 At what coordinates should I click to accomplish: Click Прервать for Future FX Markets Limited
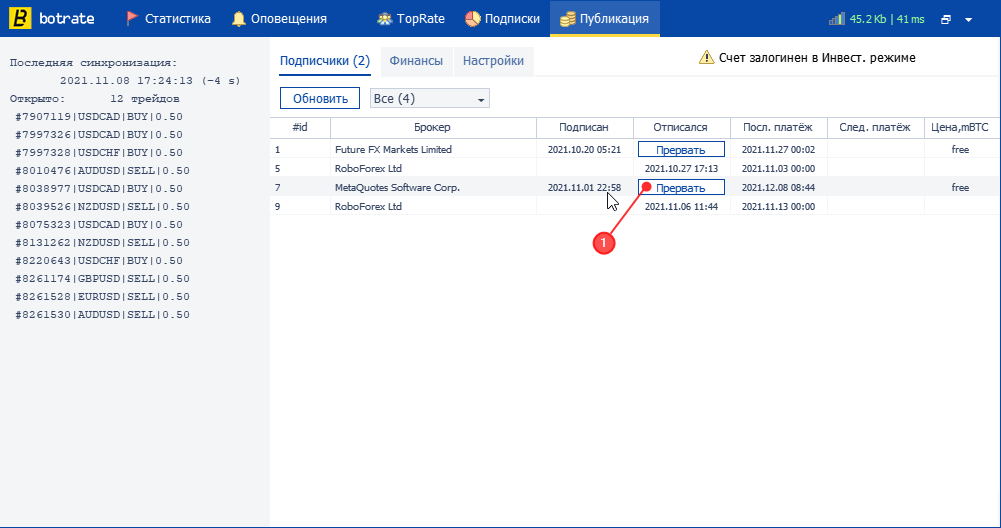click(681, 149)
